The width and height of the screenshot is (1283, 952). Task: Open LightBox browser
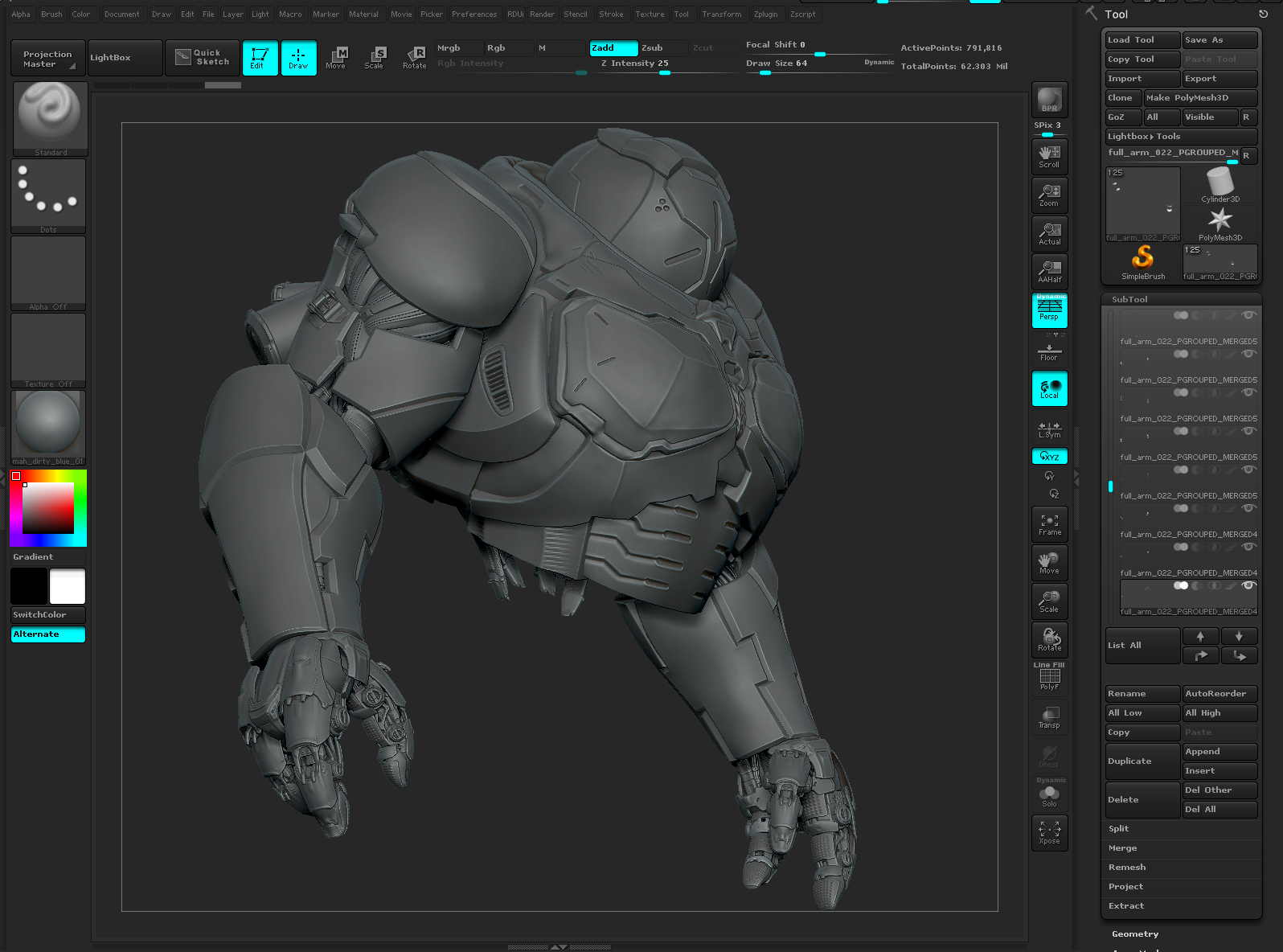pos(125,58)
